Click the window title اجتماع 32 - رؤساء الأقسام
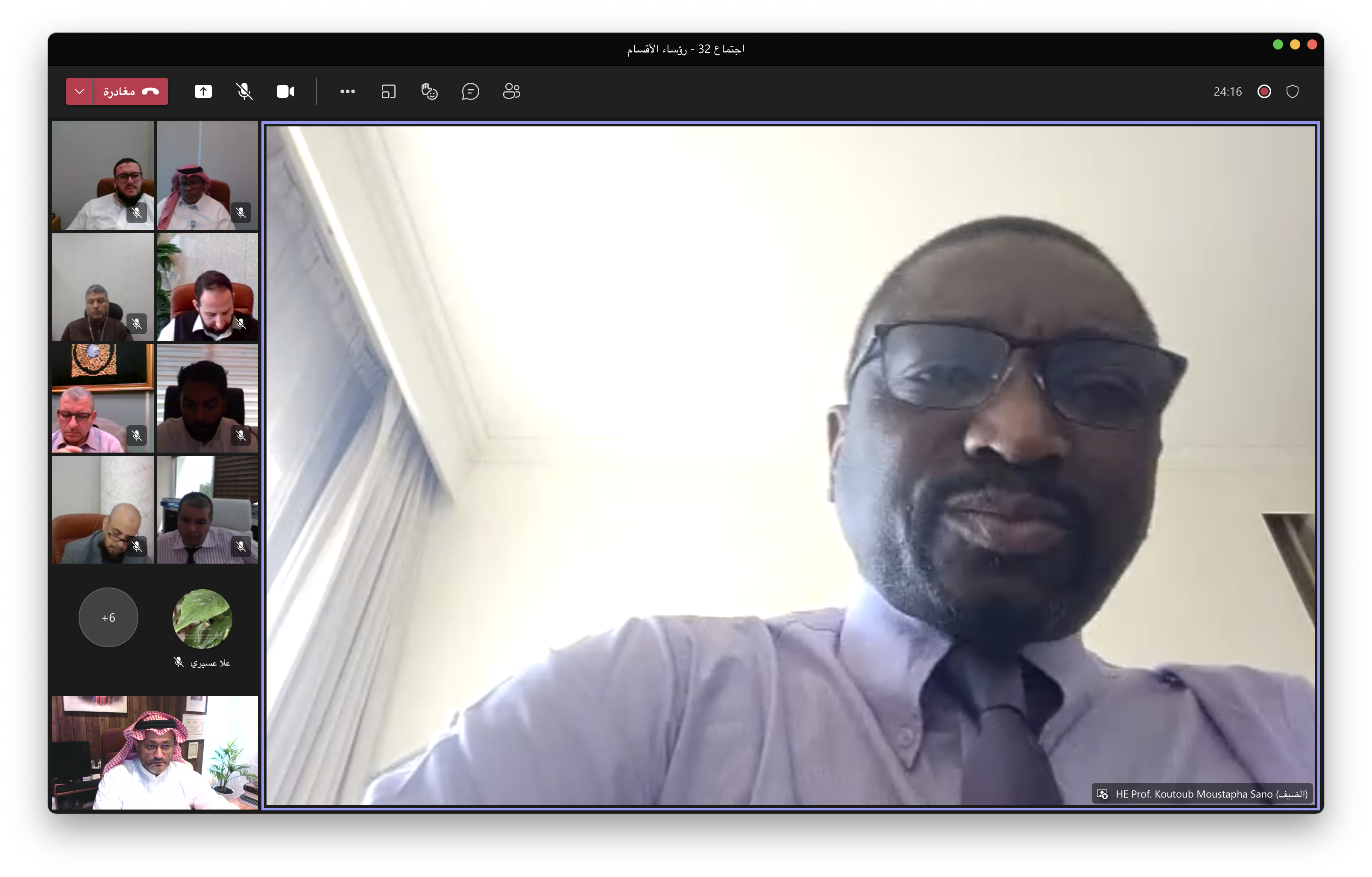The width and height of the screenshot is (1372, 877). point(686,49)
